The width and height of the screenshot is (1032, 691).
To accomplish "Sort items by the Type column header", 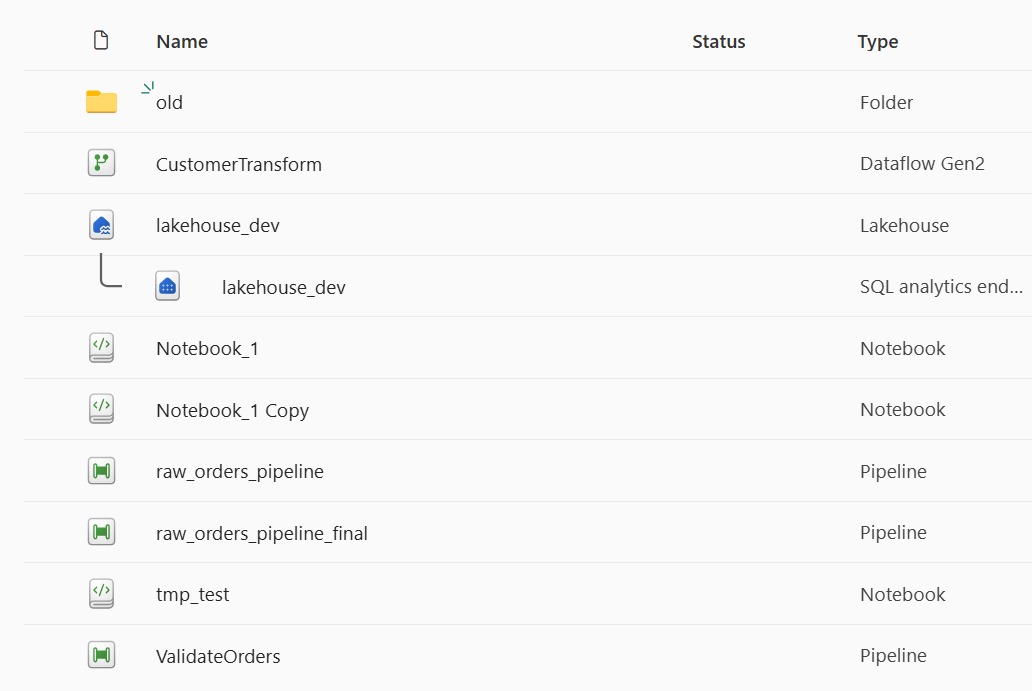I will (x=877, y=42).
